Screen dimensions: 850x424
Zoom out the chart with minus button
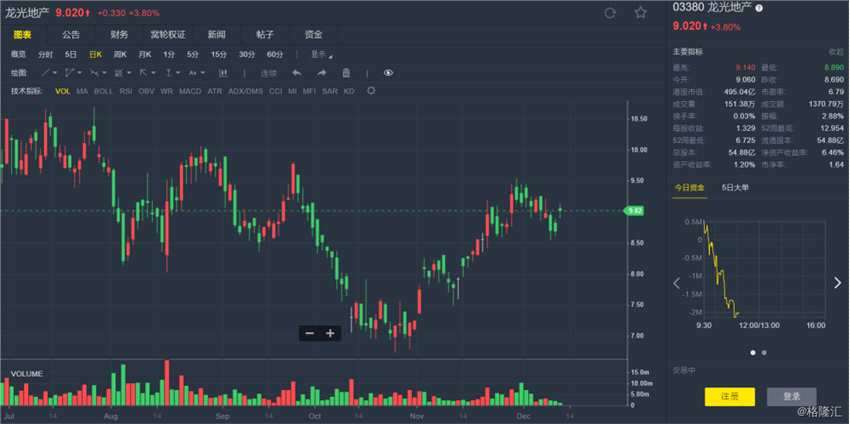click(x=310, y=333)
